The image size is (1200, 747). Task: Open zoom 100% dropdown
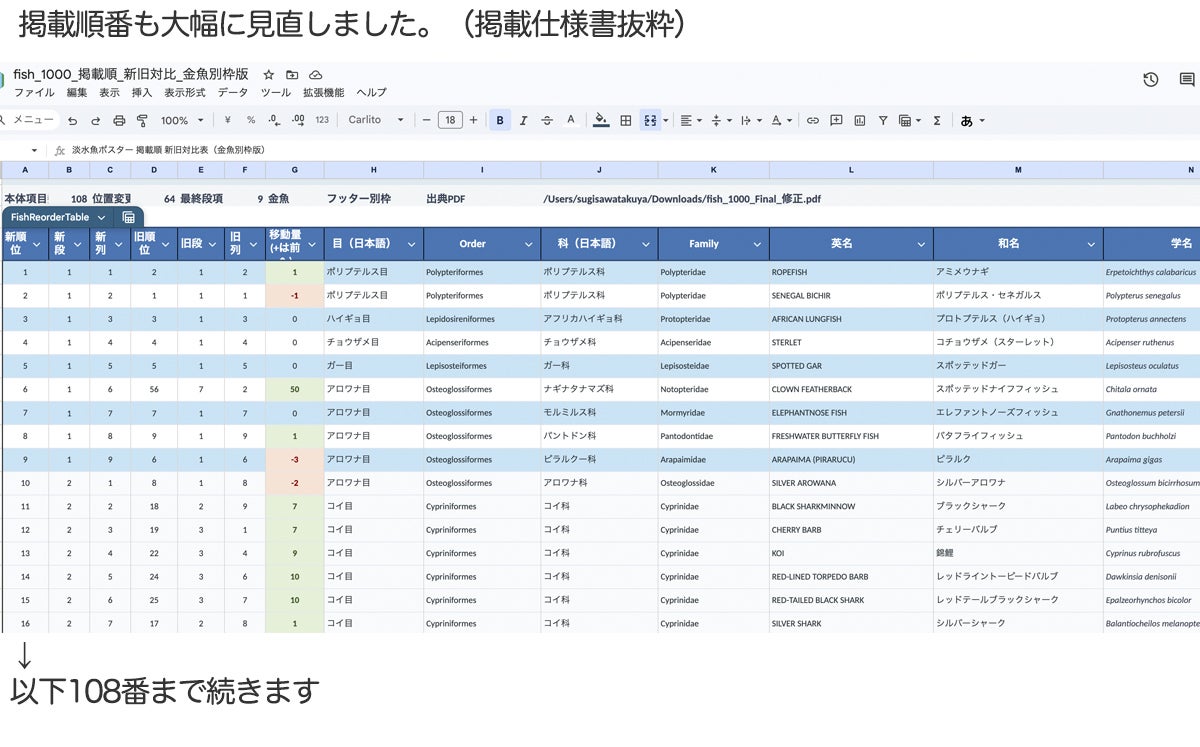(182, 120)
